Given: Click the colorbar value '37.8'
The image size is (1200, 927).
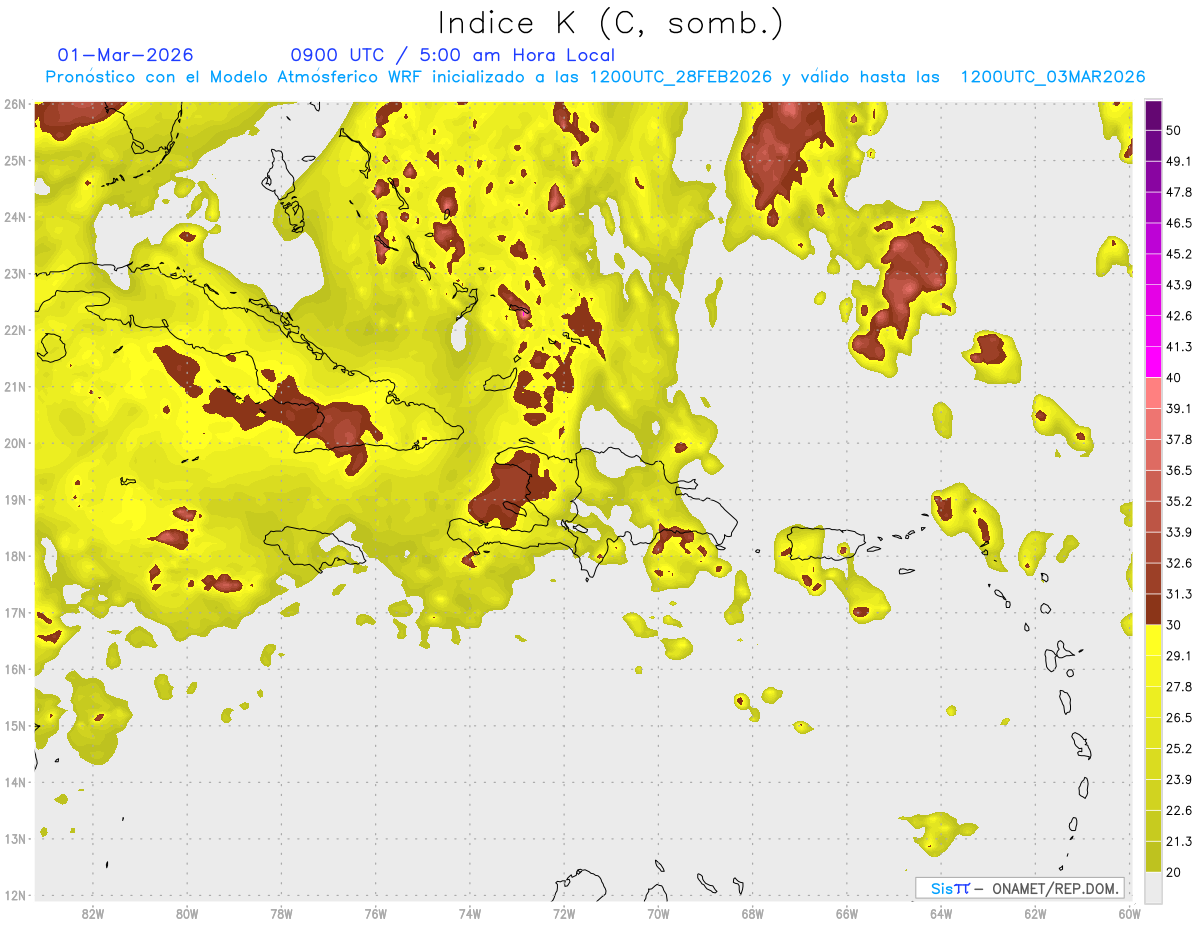Looking at the screenshot, I should tap(1179, 439).
